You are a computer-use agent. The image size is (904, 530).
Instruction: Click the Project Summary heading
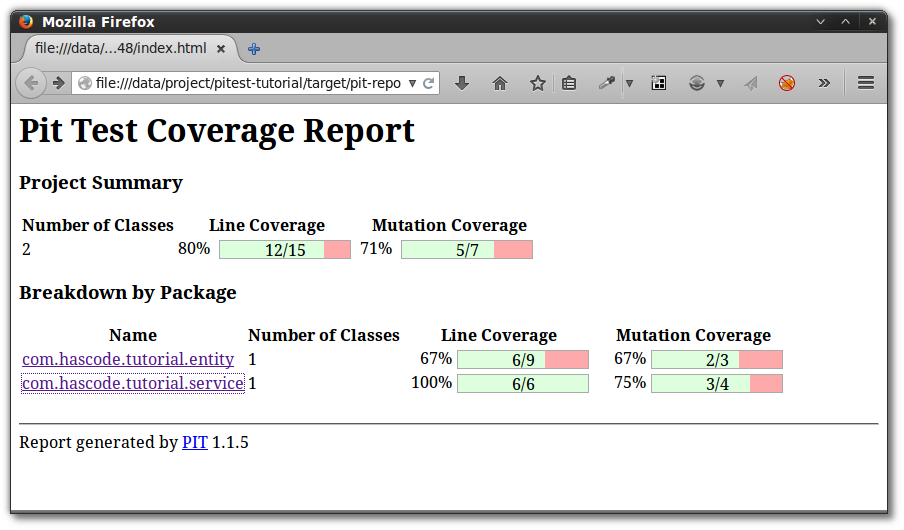pyautogui.click(x=101, y=183)
